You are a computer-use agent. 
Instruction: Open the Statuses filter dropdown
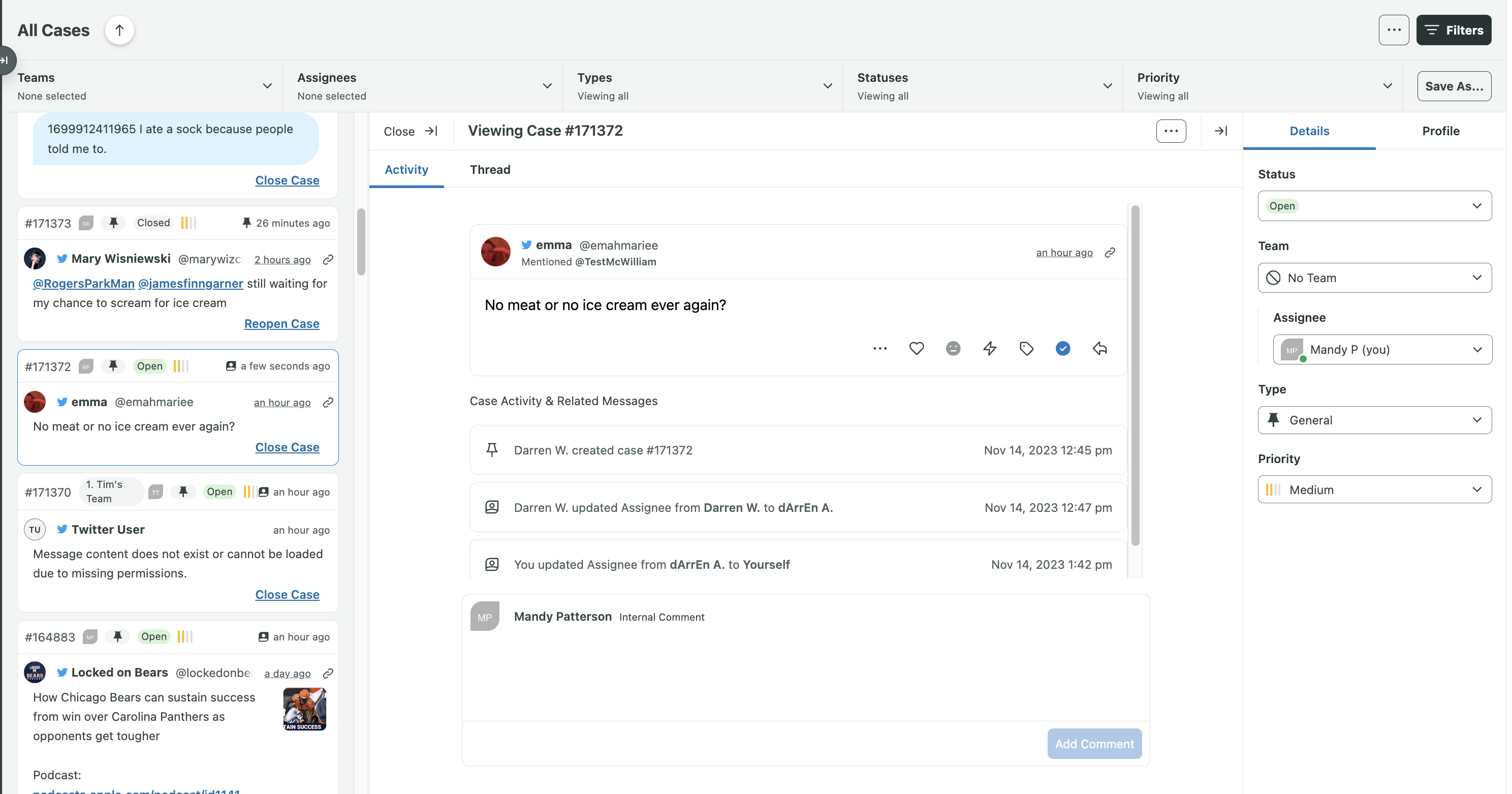pos(982,86)
